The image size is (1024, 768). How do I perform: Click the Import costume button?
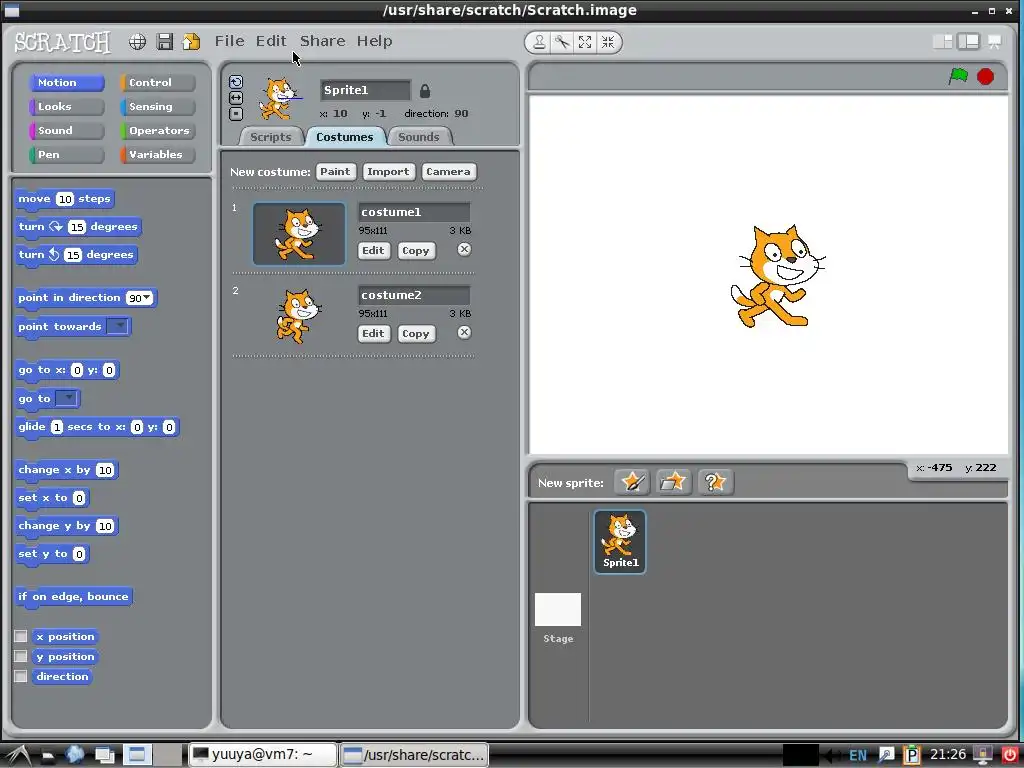[x=388, y=172]
